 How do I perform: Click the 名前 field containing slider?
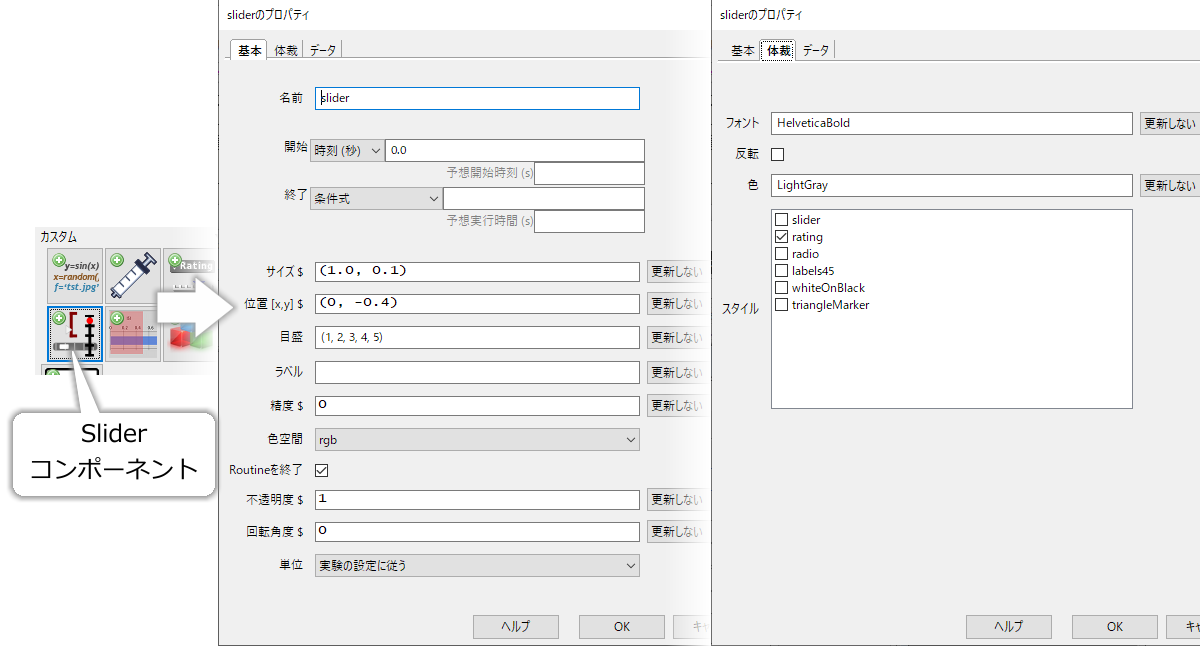[x=477, y=98]
